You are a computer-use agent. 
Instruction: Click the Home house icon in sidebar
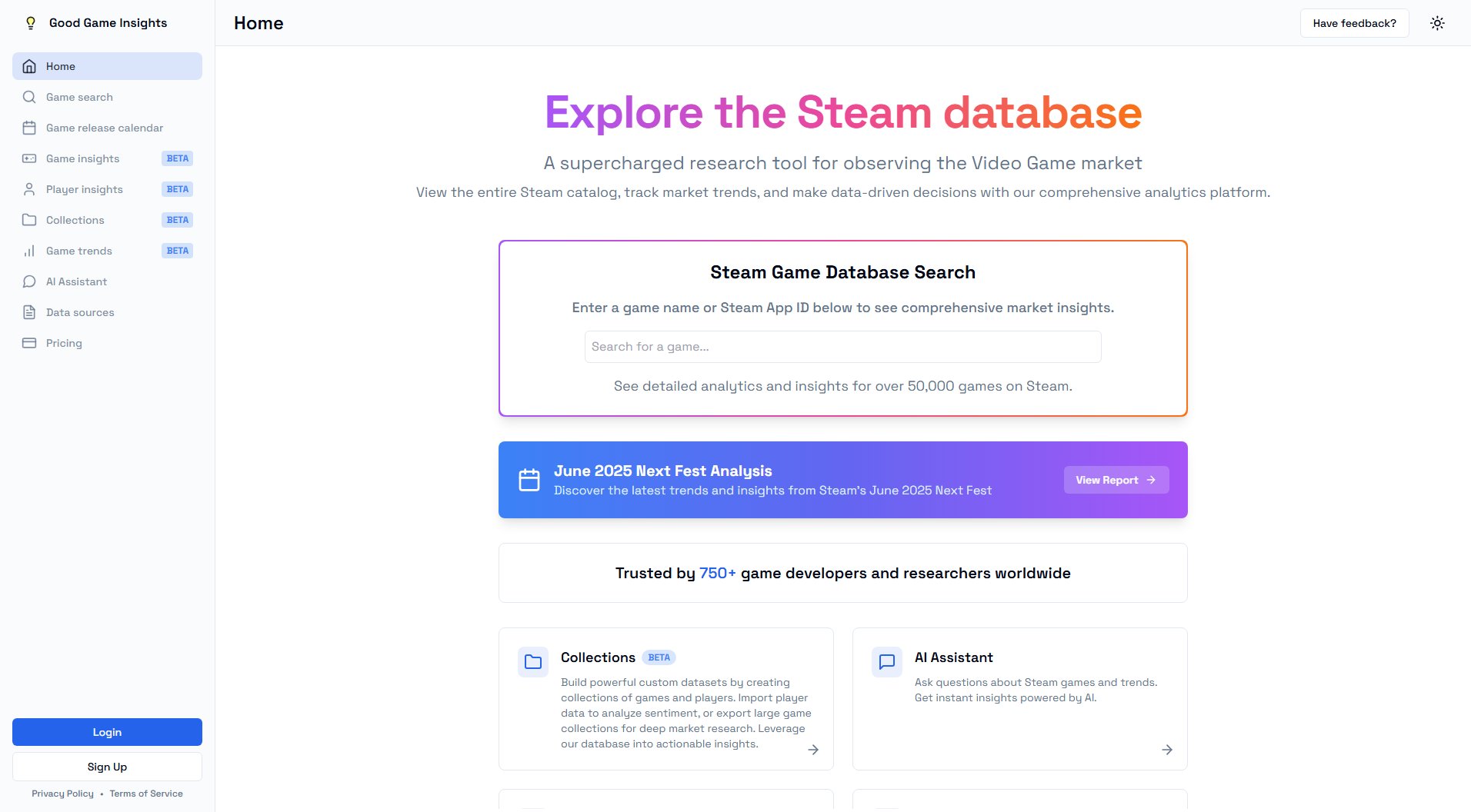click(29, 66)
